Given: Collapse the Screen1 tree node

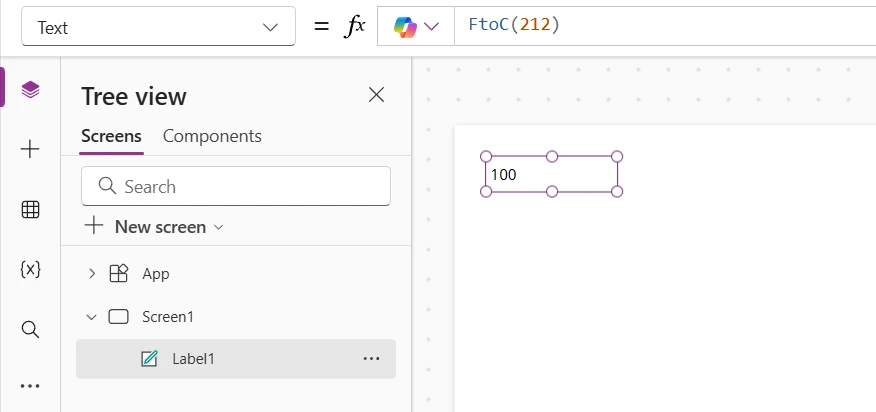Looking at the screenshot, I should 92,317.
